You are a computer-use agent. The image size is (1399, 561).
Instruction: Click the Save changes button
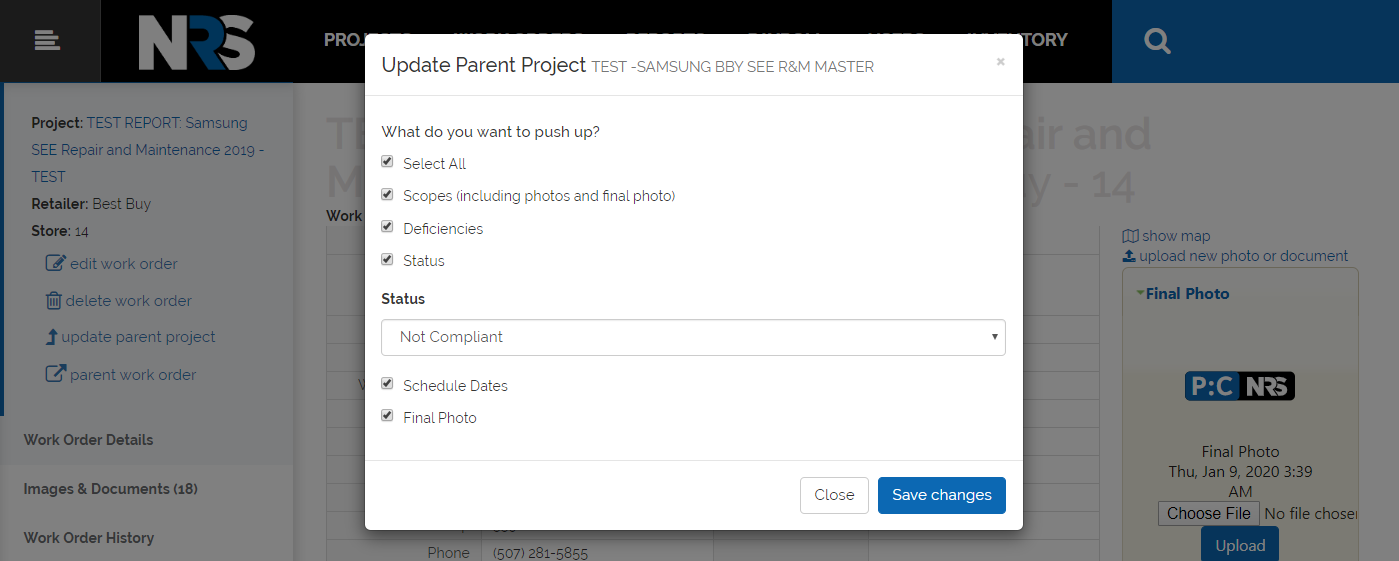click(942, 495)
